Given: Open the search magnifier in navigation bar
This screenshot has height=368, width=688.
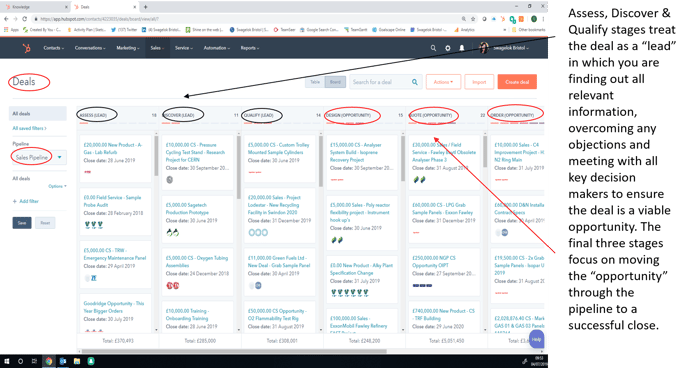Looking at the screenshot, I should [433, 48].
